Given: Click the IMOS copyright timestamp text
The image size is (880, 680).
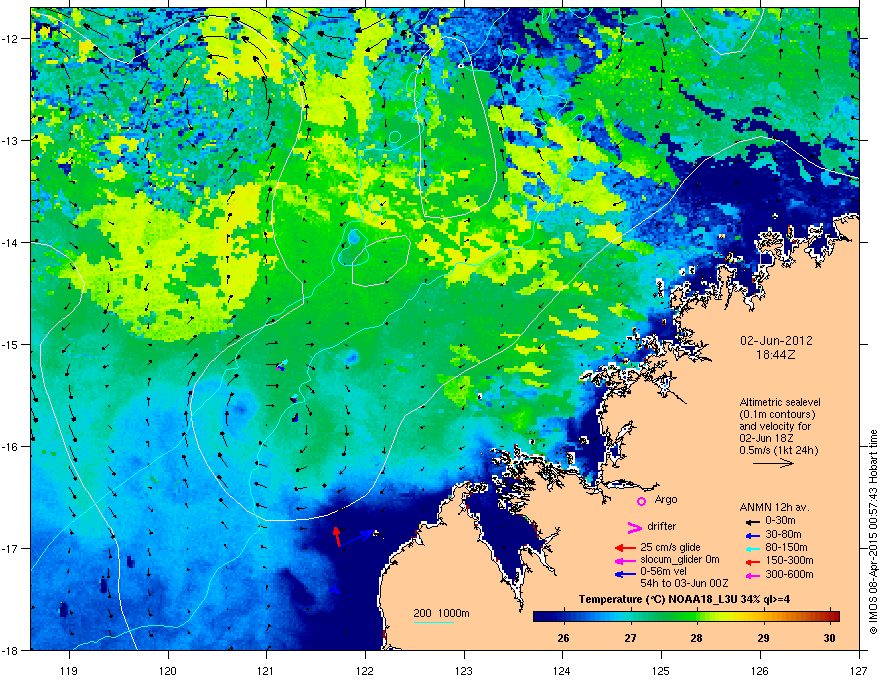Looking at the screenshot, I should tap(873, 532).
